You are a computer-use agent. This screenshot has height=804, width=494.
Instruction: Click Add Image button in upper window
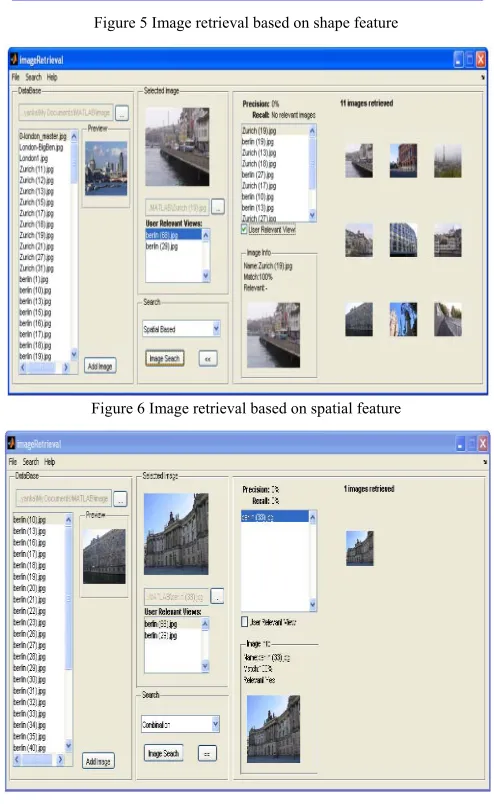pos(100,366)
